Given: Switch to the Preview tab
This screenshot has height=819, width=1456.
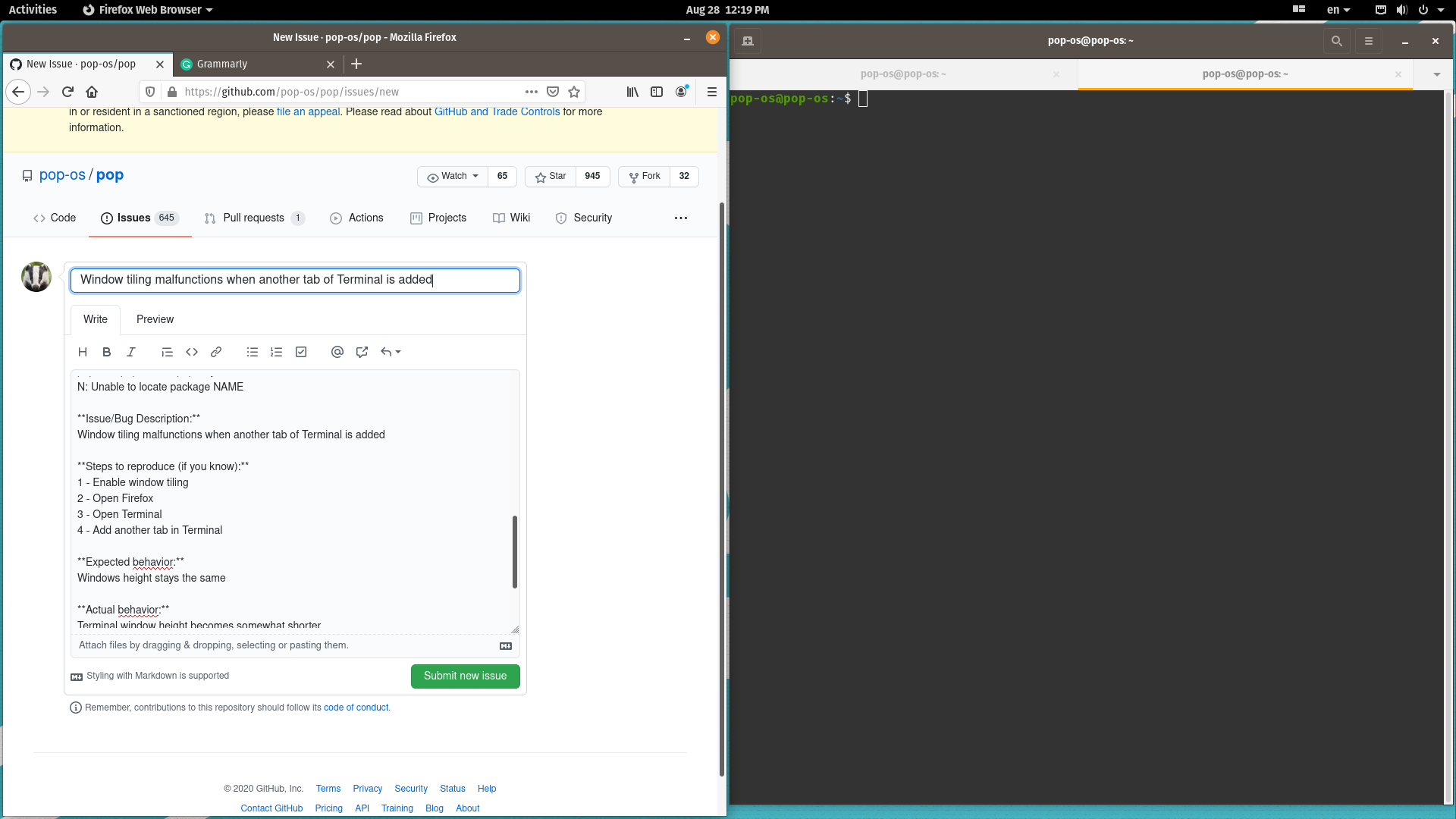Looking at the screenshot, I should (155, 319).
